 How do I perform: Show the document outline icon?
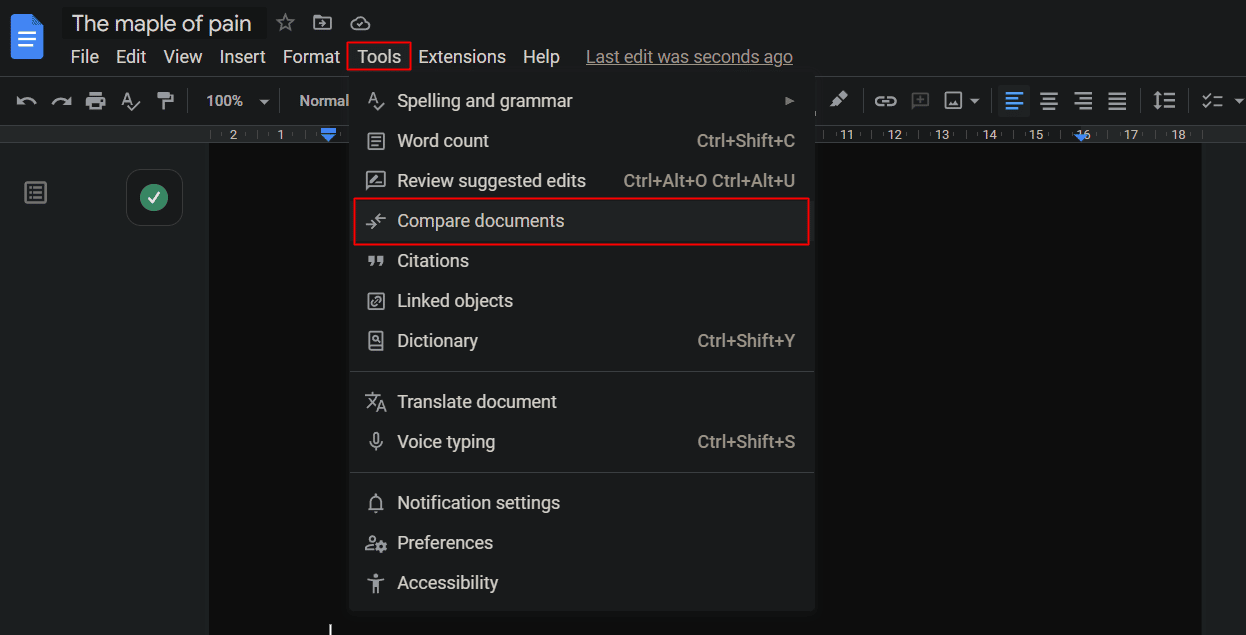36,192
